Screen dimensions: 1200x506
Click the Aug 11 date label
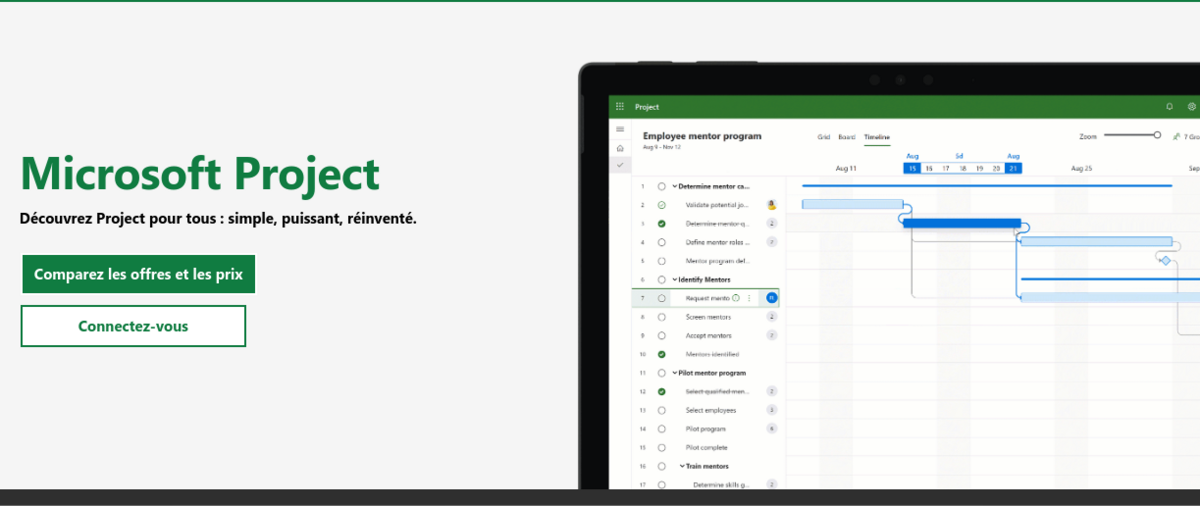(846, 168)
